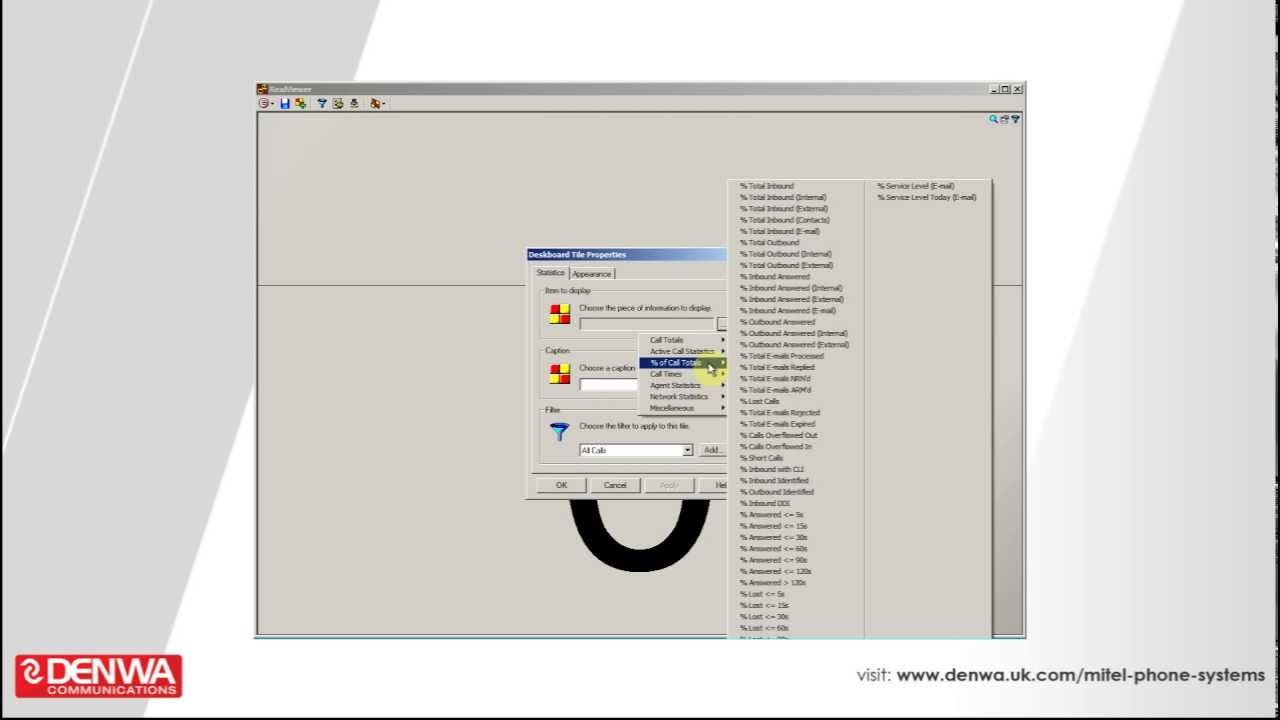Click the toolbar icon right of the funnel
The image size is (1280, 720).
point(338,103)
